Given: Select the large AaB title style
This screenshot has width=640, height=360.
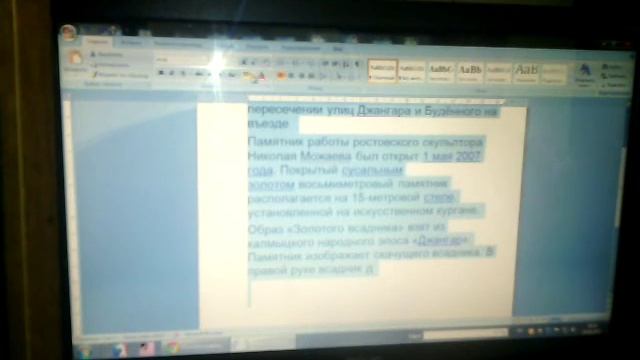Looking at the screenshot, I should coord(526,73).
